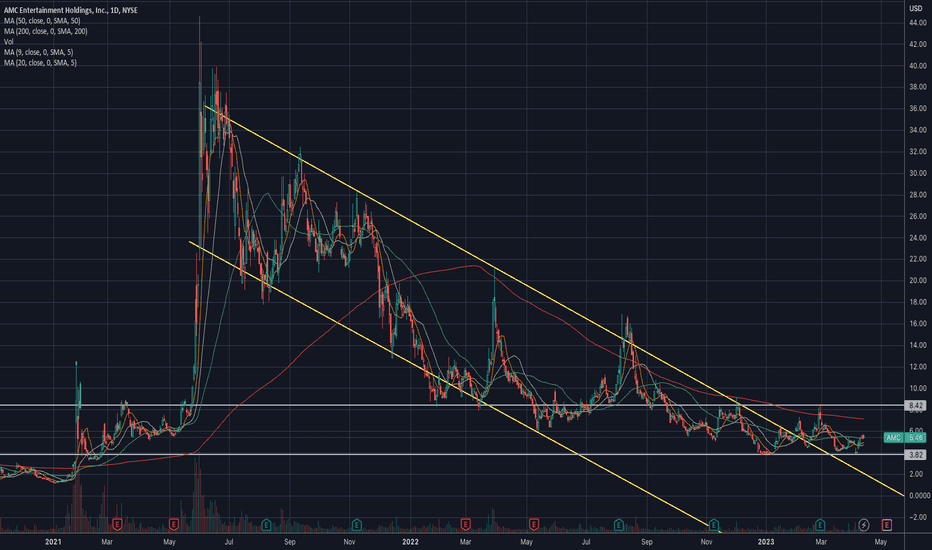Click the USD currency label

(915, 8)
